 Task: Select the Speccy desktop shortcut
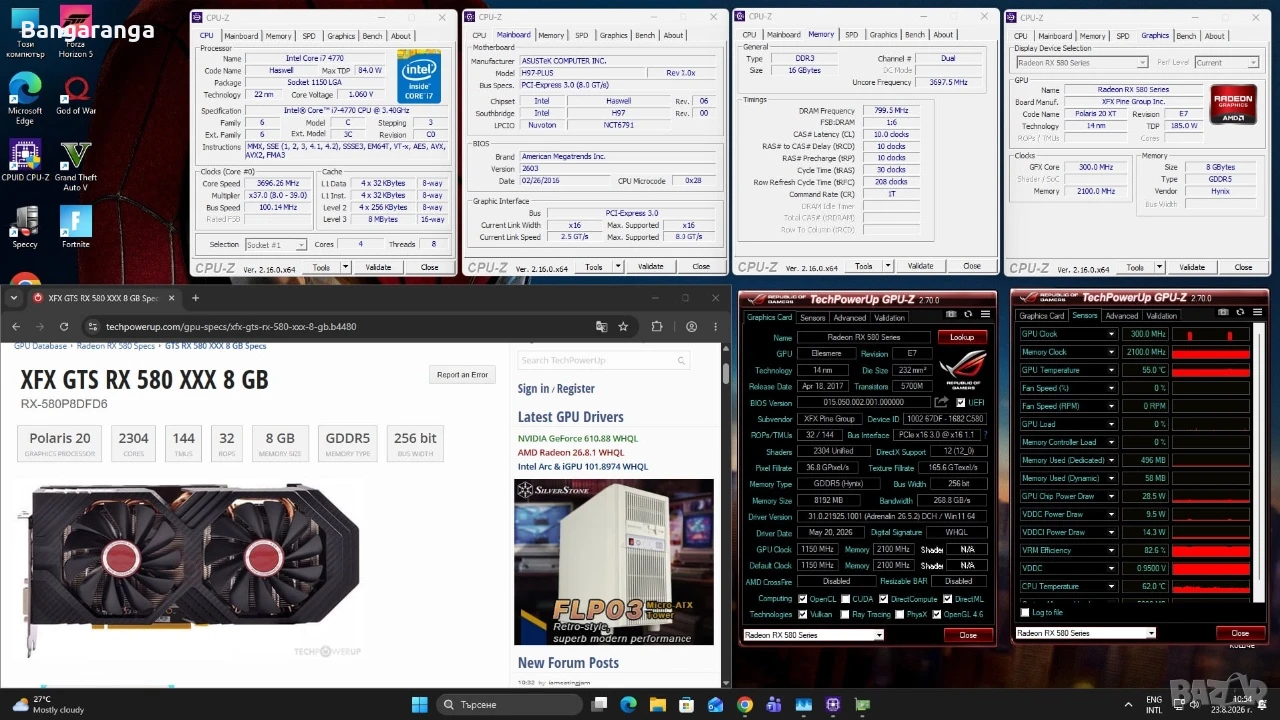[x=25, y=226]
